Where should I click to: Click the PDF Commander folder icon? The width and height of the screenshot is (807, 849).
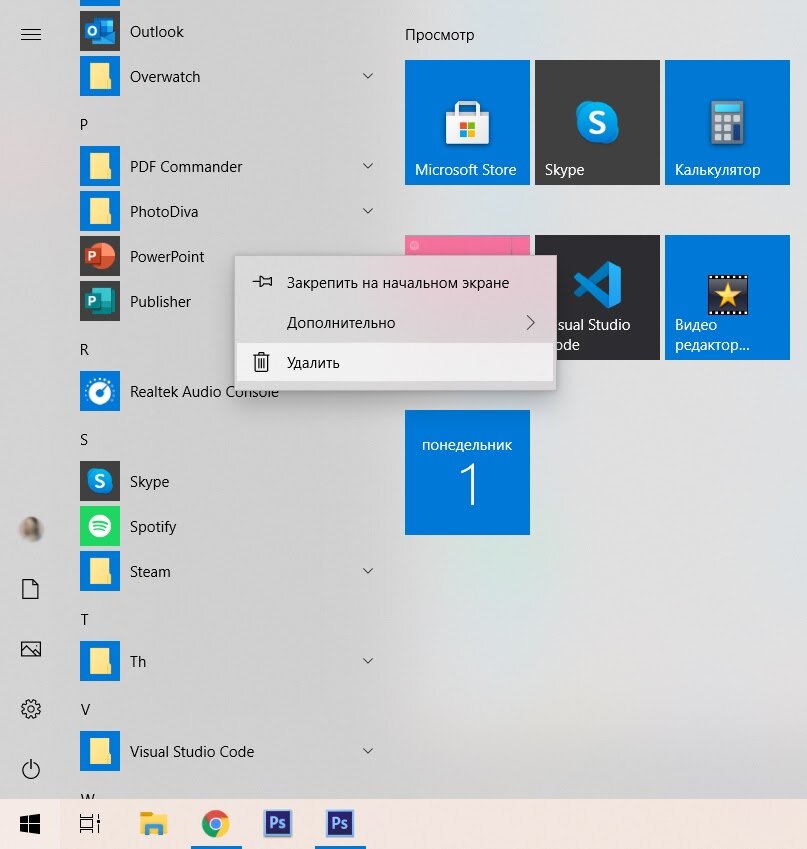tap(100, 166)
